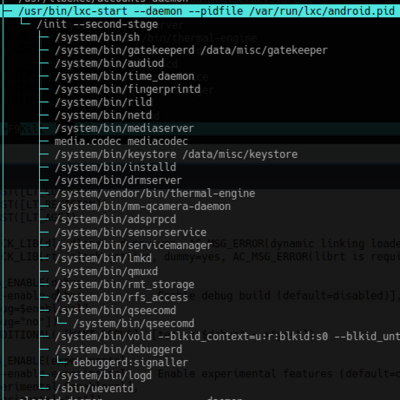Choose the /system/bin/rild process row
The image size is (400, 400).
point(103,102)
